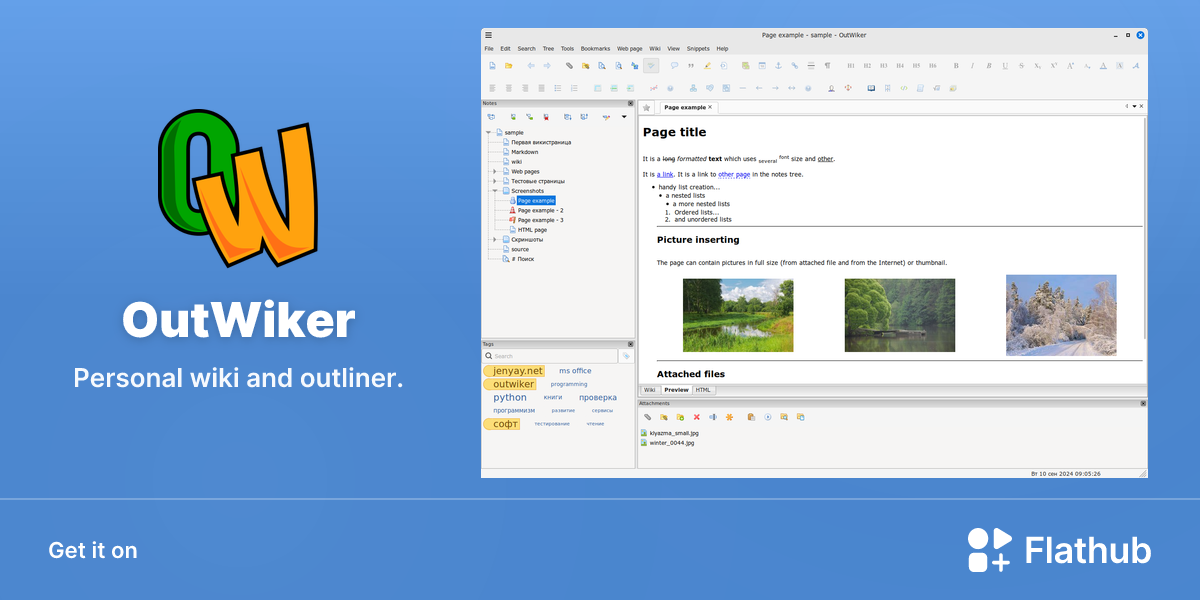The height and width of the screenshot is (600, 1200).
Task: Select winter_0044.jpg attachment
Action: pos(672,443)
